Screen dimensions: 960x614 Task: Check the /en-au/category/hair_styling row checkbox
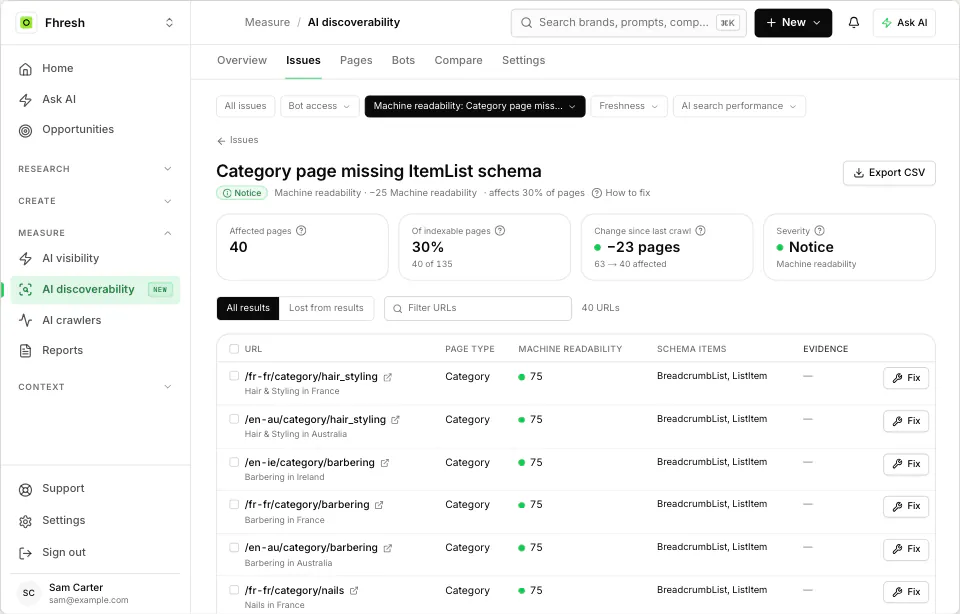(x=234, y=419)
